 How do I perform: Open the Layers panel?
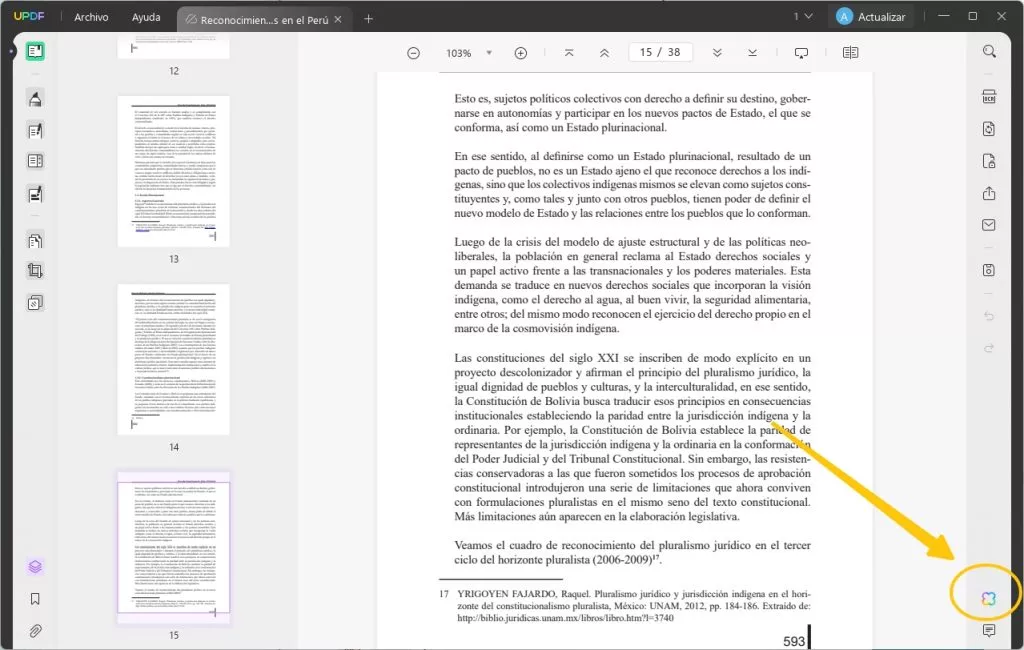[x=35, y=566]
